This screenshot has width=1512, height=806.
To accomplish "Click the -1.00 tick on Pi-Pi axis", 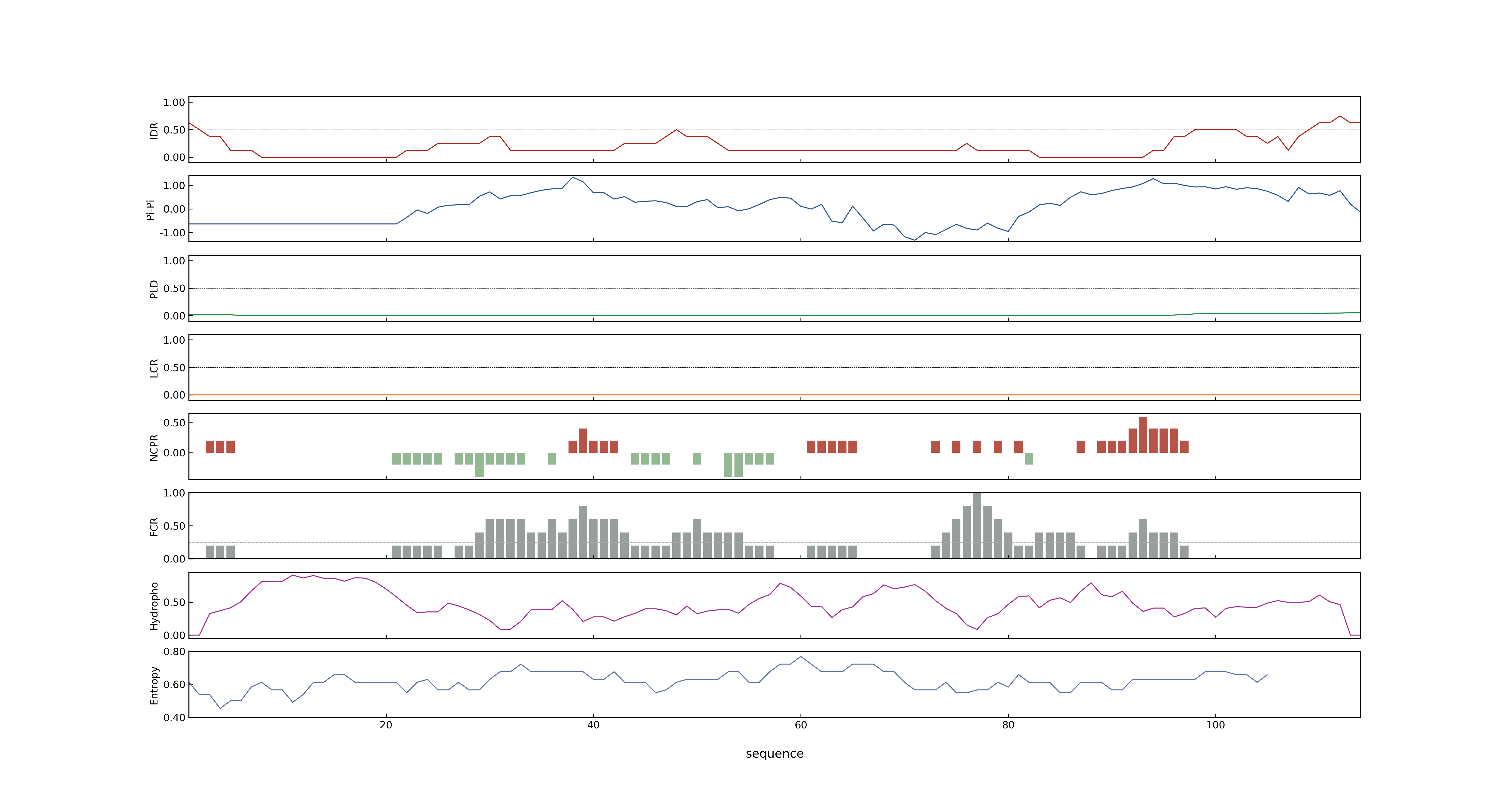I will coord(172,233).
